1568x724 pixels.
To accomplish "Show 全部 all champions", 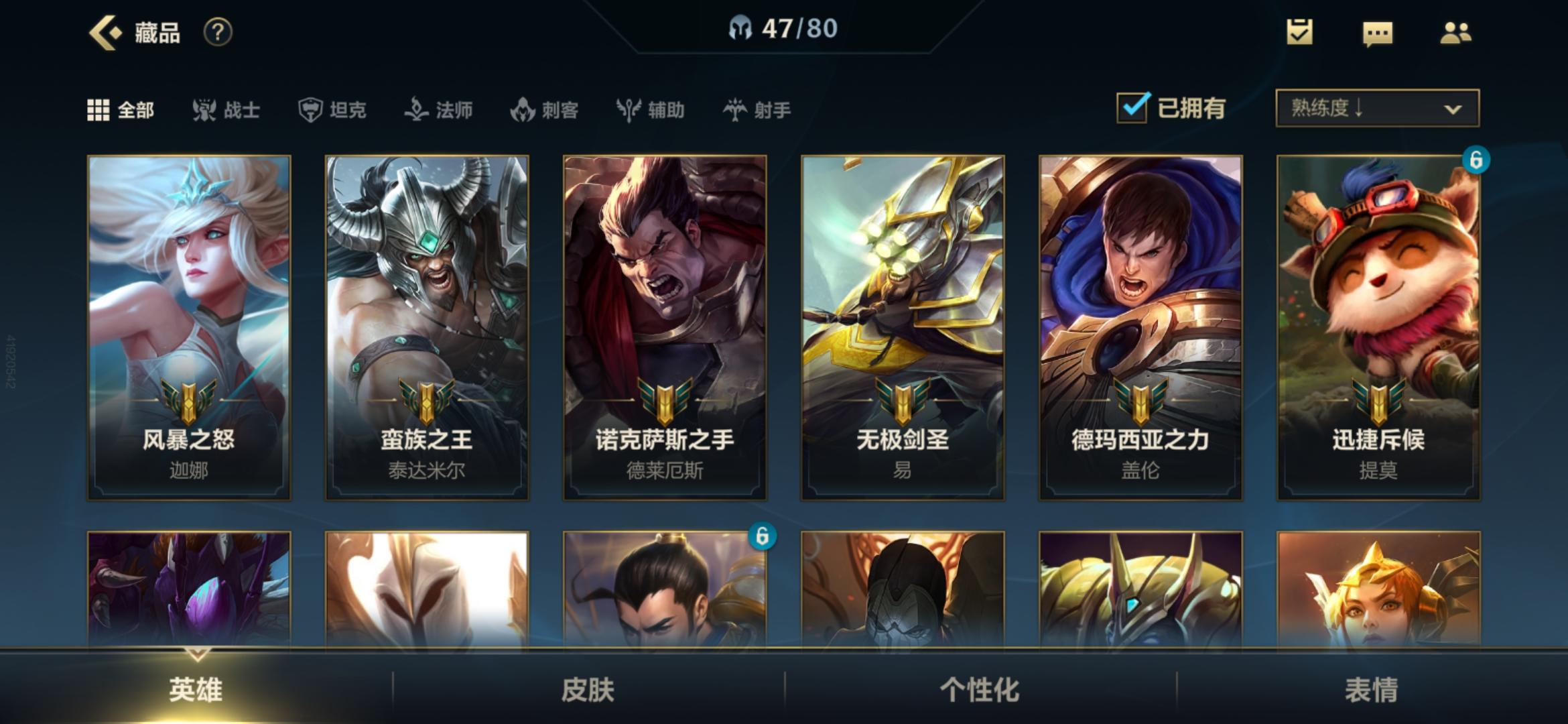I will point(121,110).
